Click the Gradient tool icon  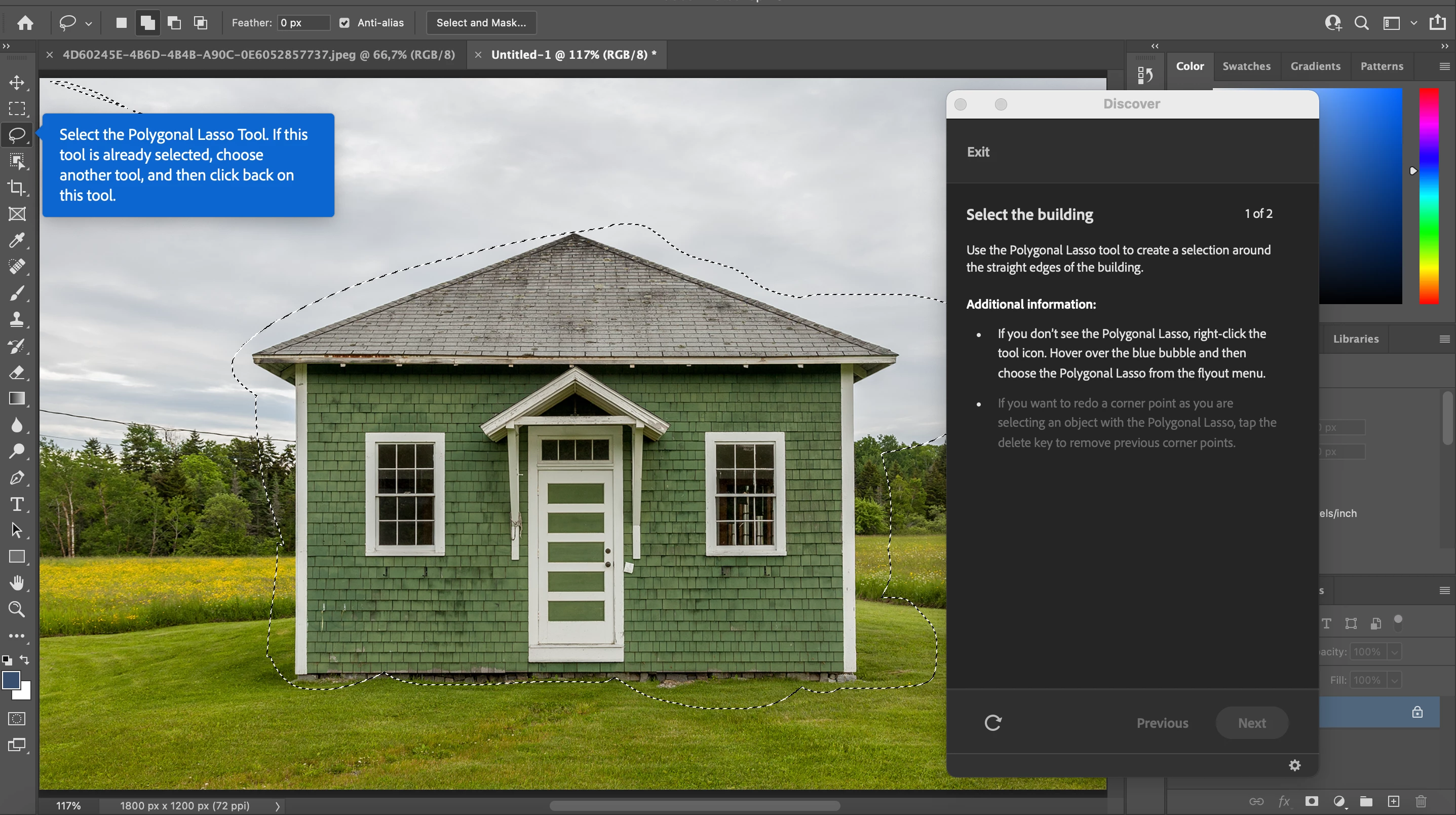[17, 399]
